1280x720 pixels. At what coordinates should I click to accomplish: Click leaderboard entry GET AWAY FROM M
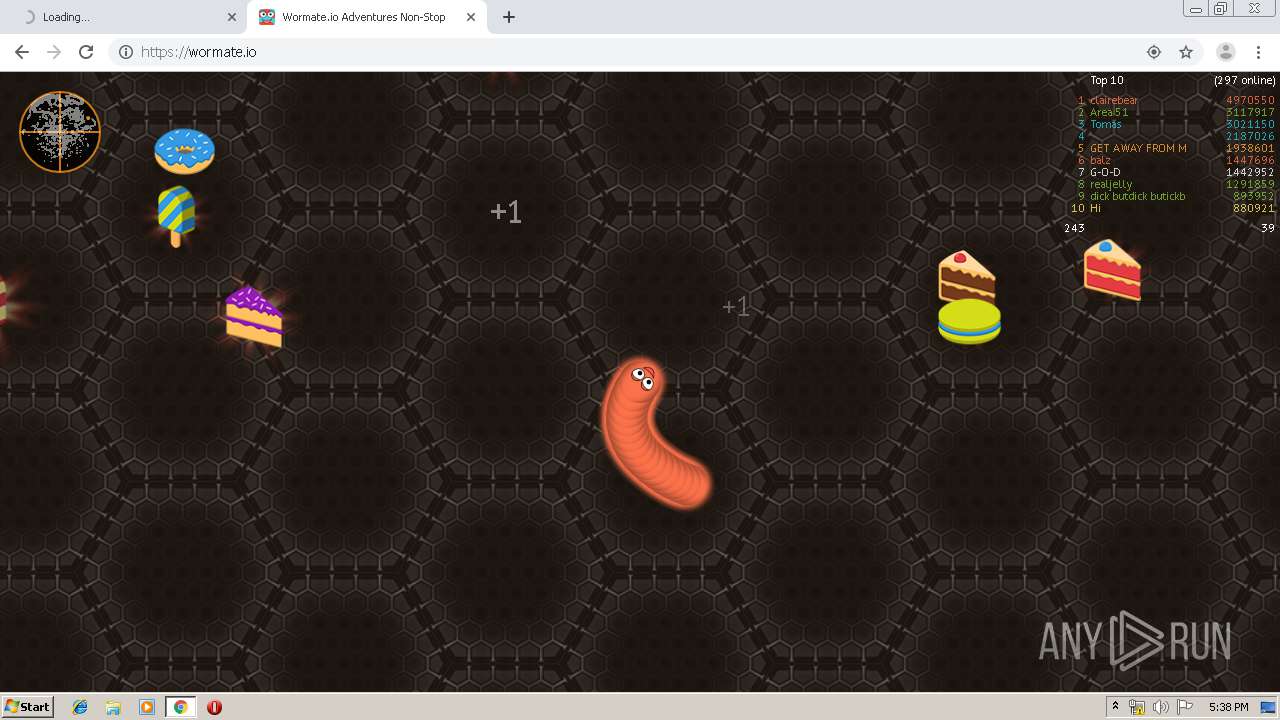coord(1138,148)
